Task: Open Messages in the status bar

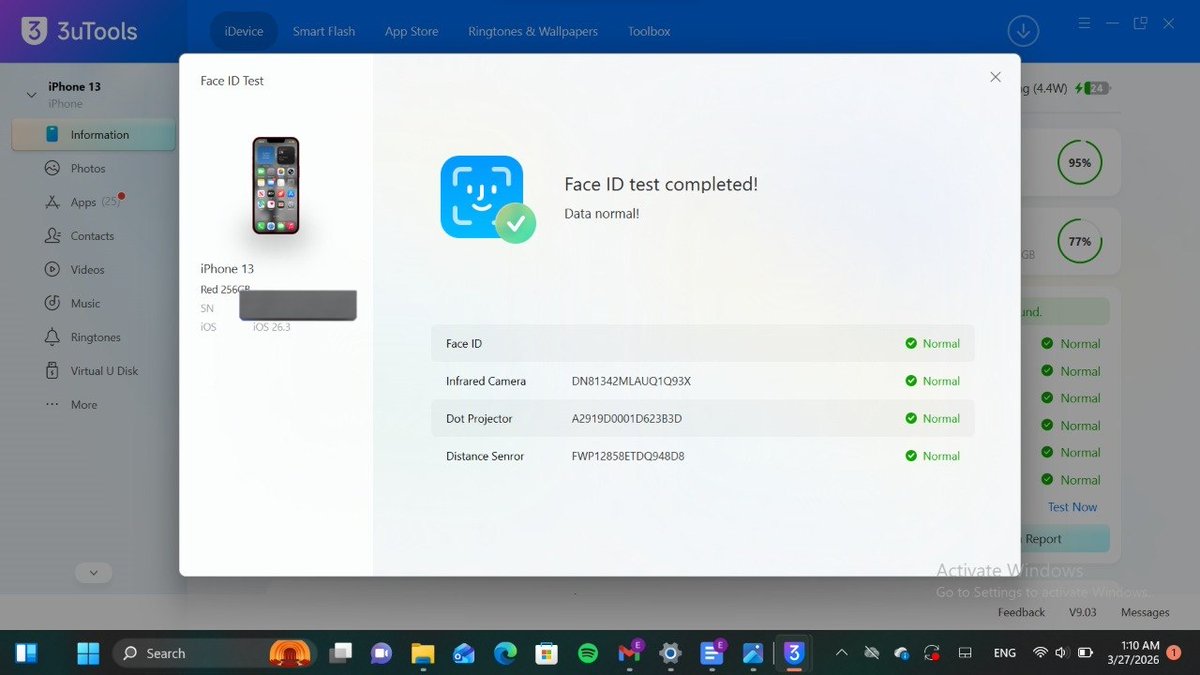Action: coord(1145,612)
